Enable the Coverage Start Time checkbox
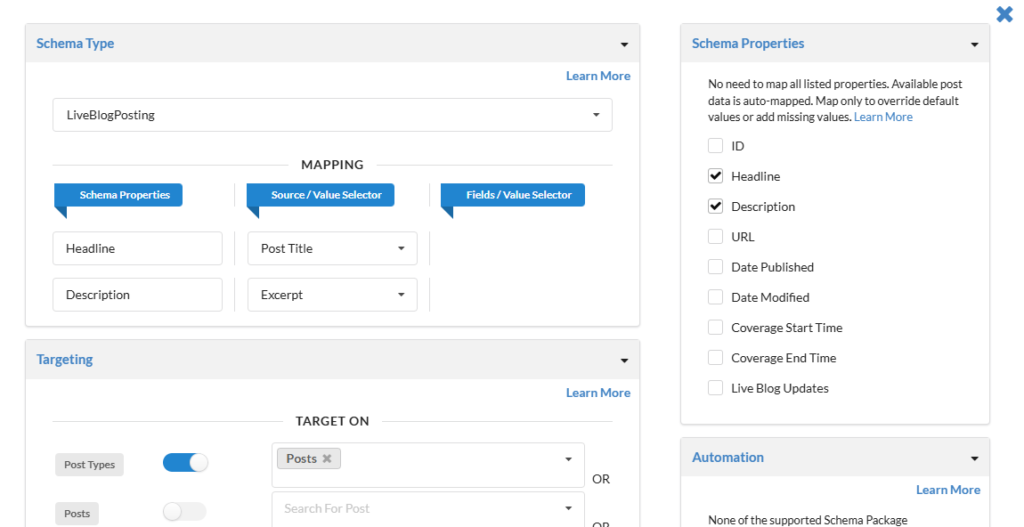Screen dimensions: 1024x527 [715, 327]
